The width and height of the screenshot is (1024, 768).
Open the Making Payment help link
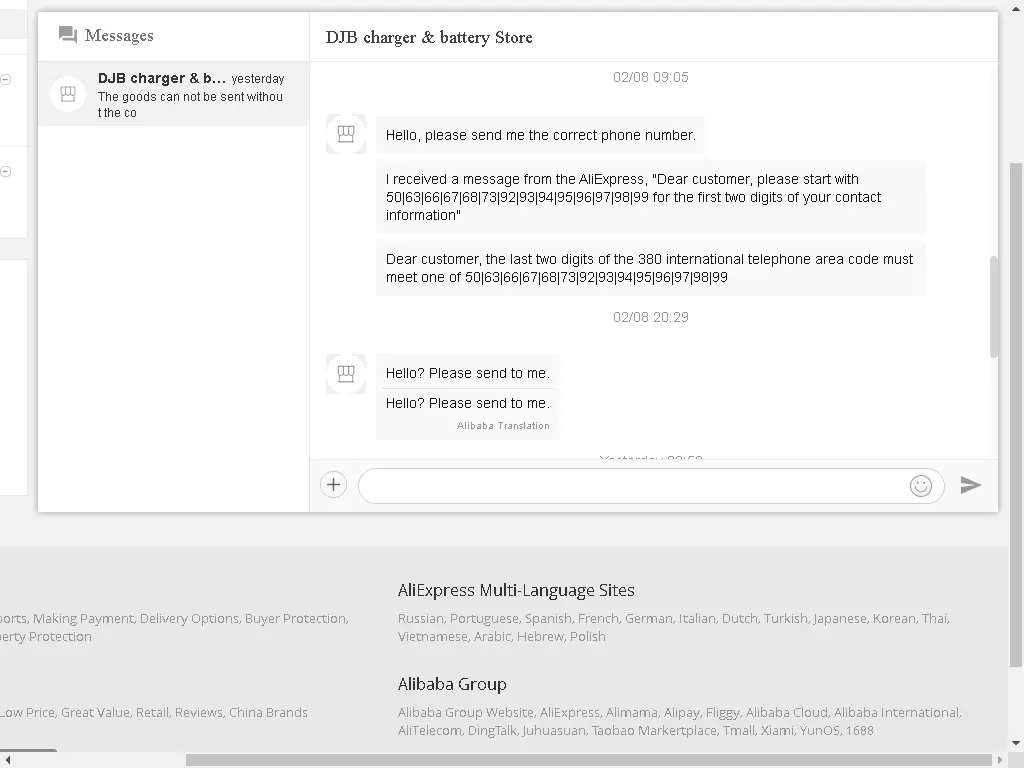coord(82,618)
